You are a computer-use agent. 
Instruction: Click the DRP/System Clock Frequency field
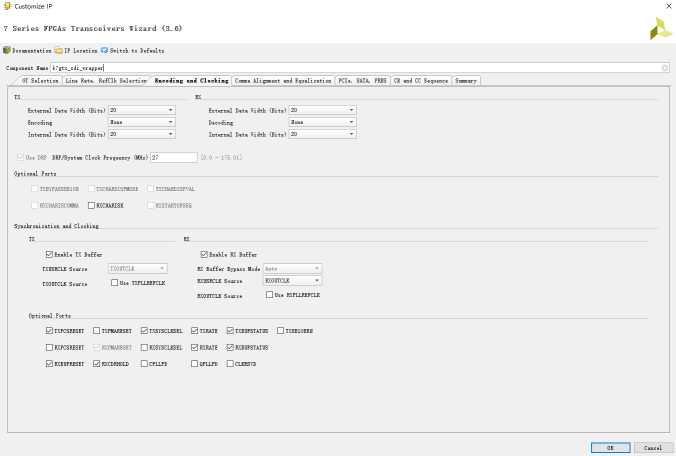pos(174,157)
